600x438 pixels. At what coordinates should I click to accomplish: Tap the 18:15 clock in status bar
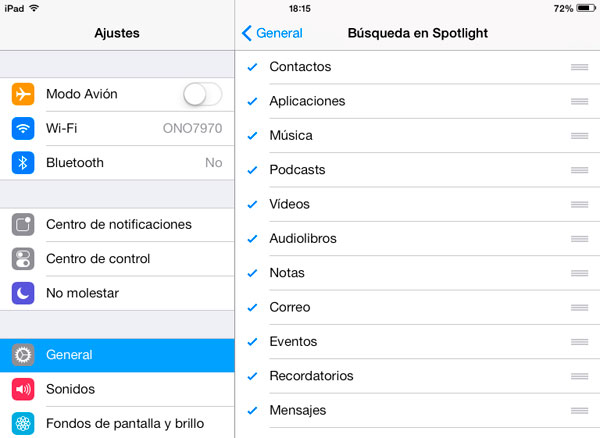click(x=300, y=8)
